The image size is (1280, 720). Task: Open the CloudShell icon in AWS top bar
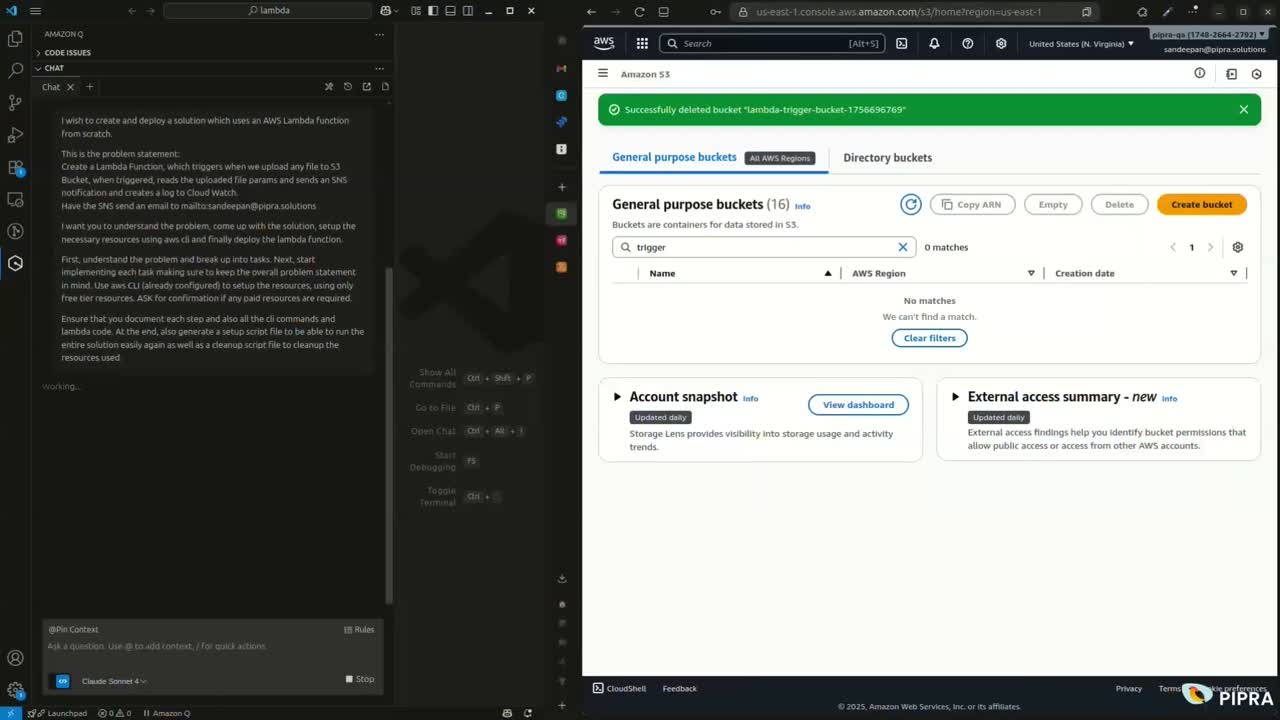pos(902,43)
